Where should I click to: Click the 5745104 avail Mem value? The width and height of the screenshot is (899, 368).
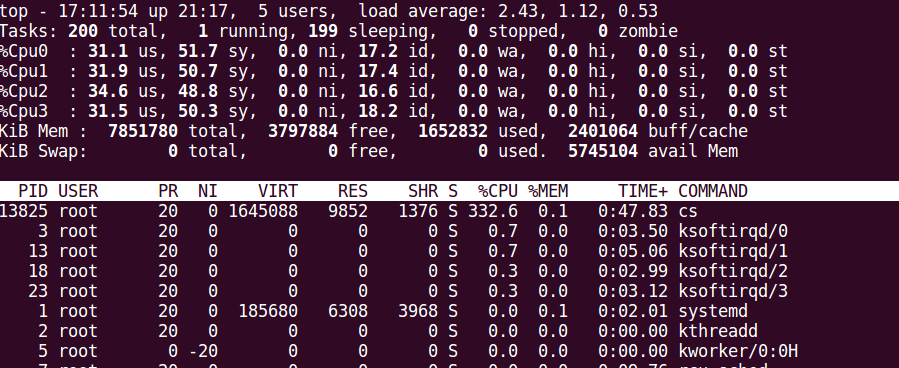603,151
